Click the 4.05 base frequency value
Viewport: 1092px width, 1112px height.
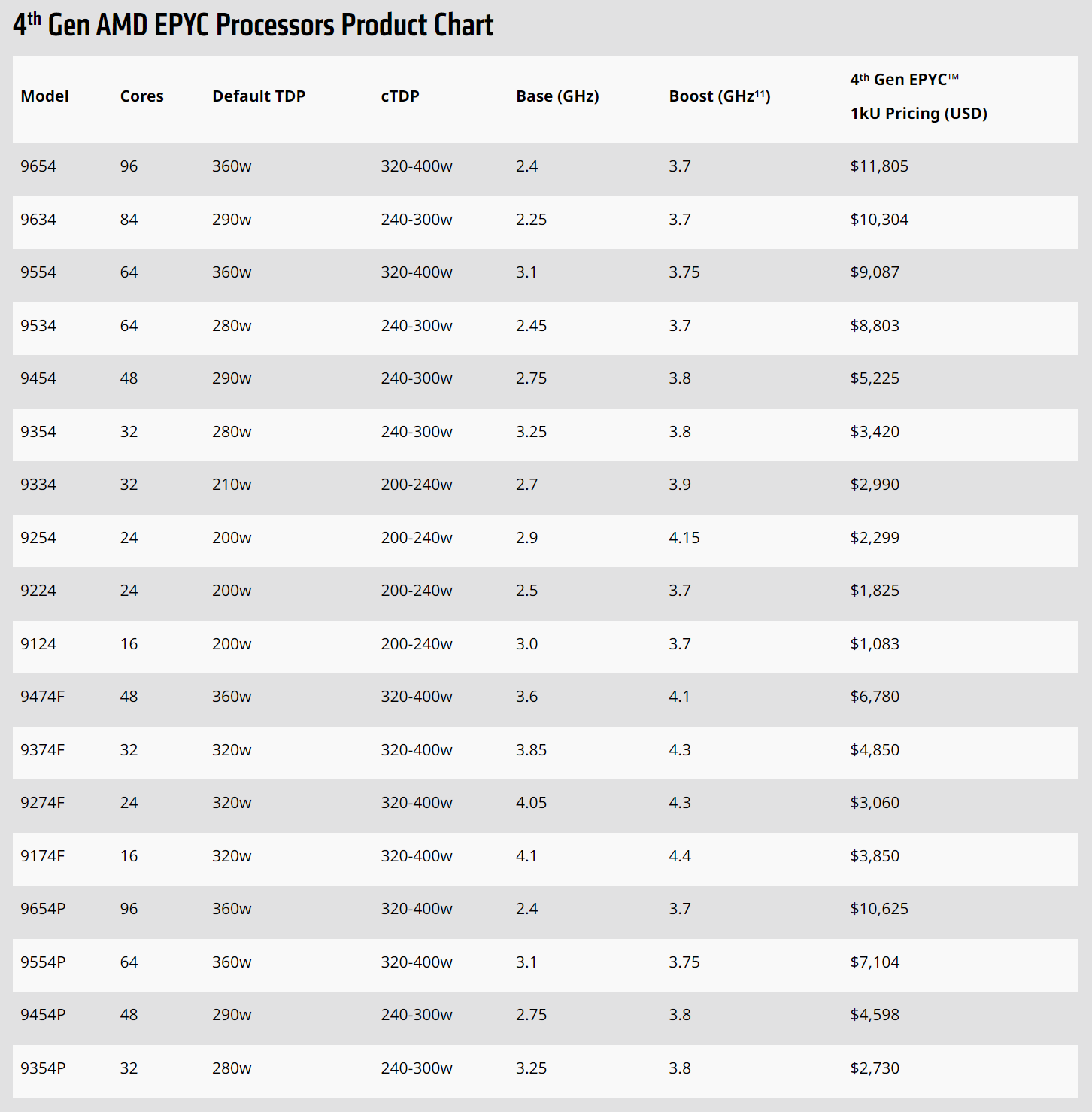pos(531,803)
